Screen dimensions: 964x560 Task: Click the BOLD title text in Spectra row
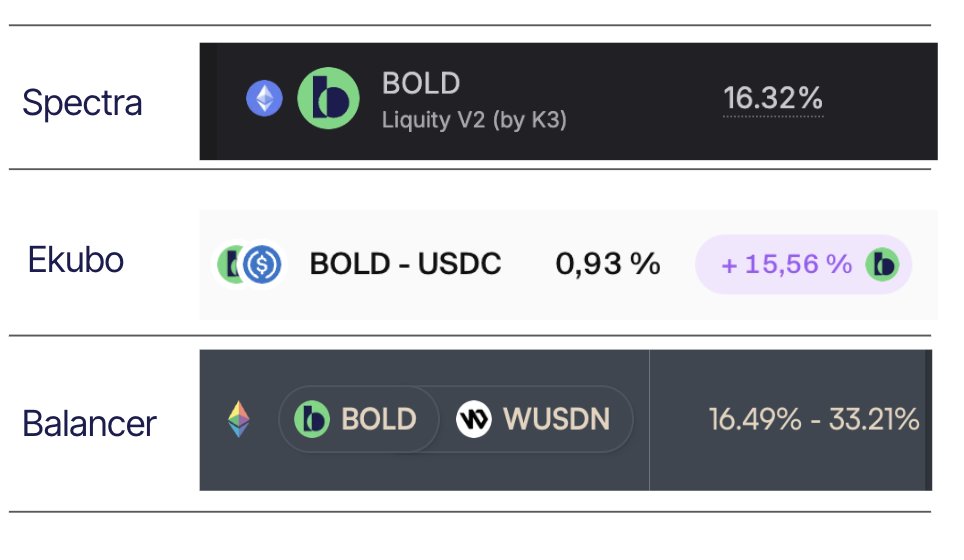pos(421,83)
